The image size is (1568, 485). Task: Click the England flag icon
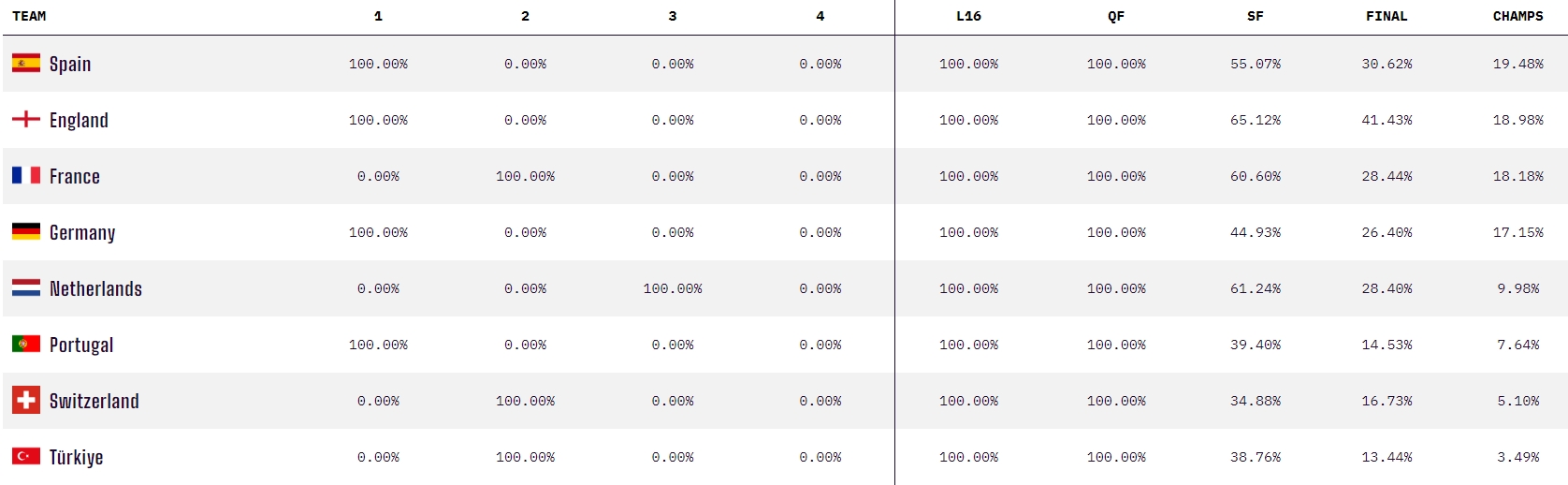point(26,119)
